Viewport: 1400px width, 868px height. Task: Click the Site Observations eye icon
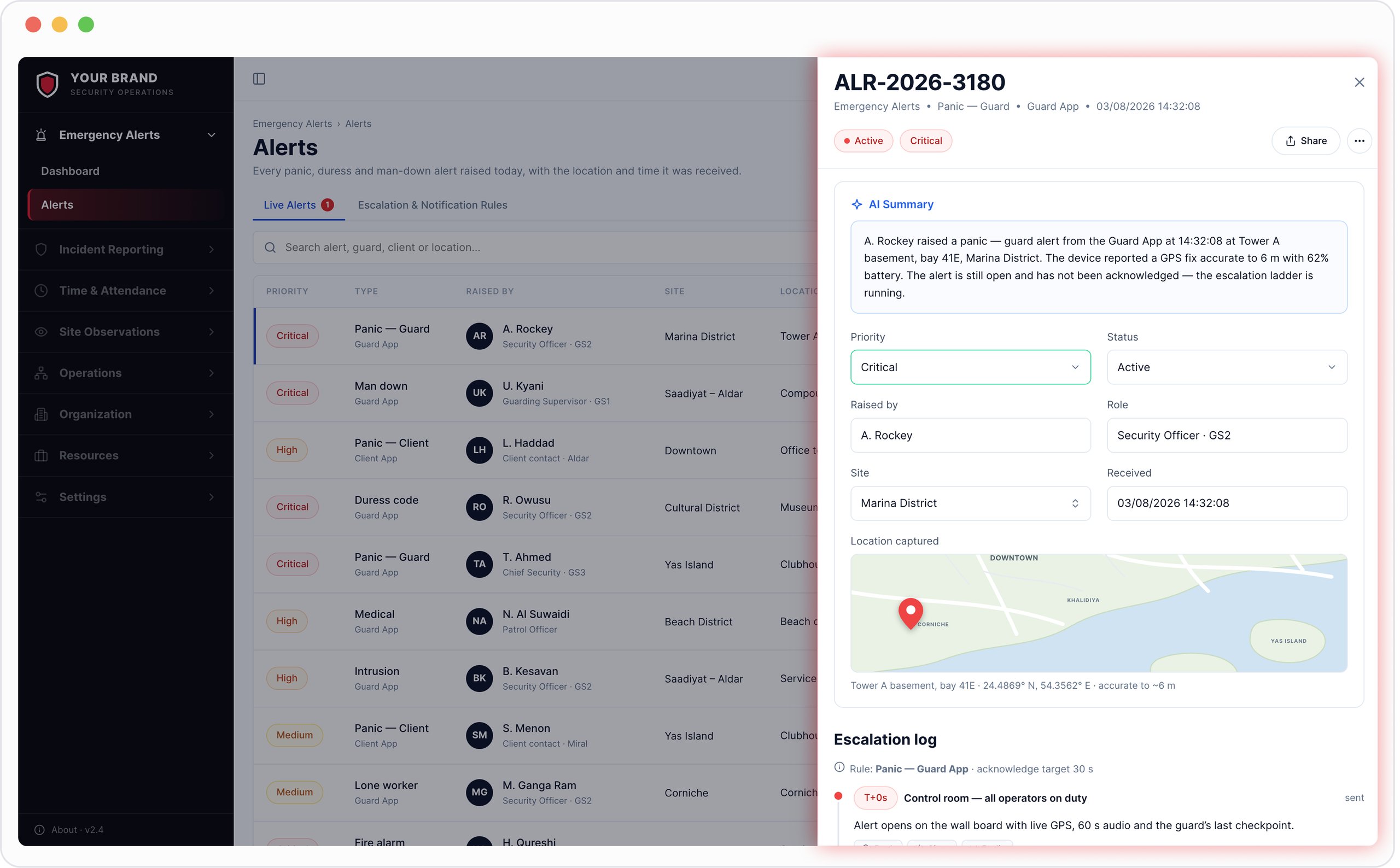tap(41, 332)
